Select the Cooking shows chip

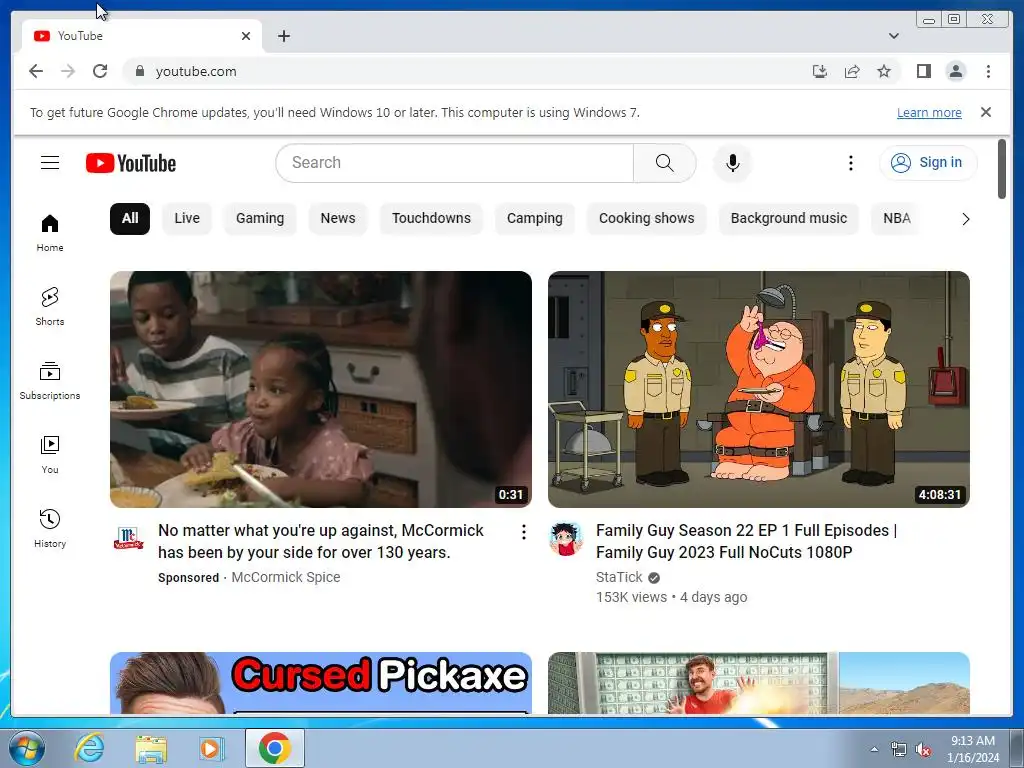(x=647, y=218)
